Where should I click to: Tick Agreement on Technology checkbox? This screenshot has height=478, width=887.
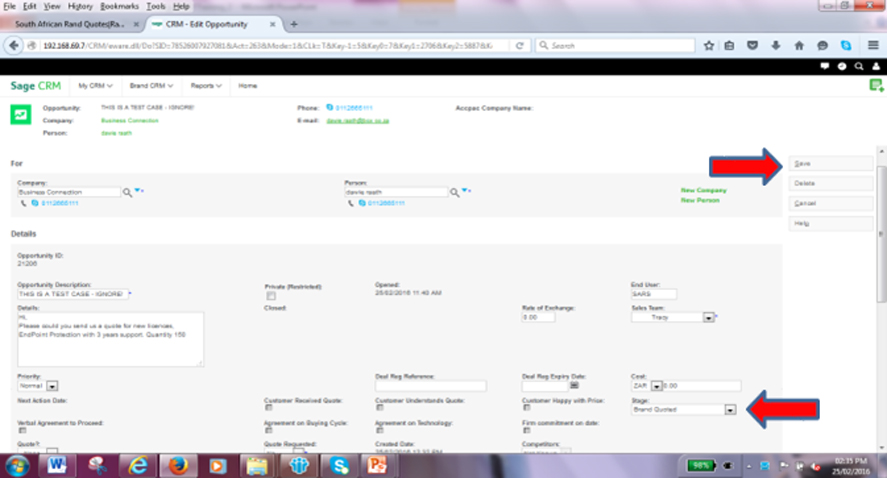pos(380,430)
